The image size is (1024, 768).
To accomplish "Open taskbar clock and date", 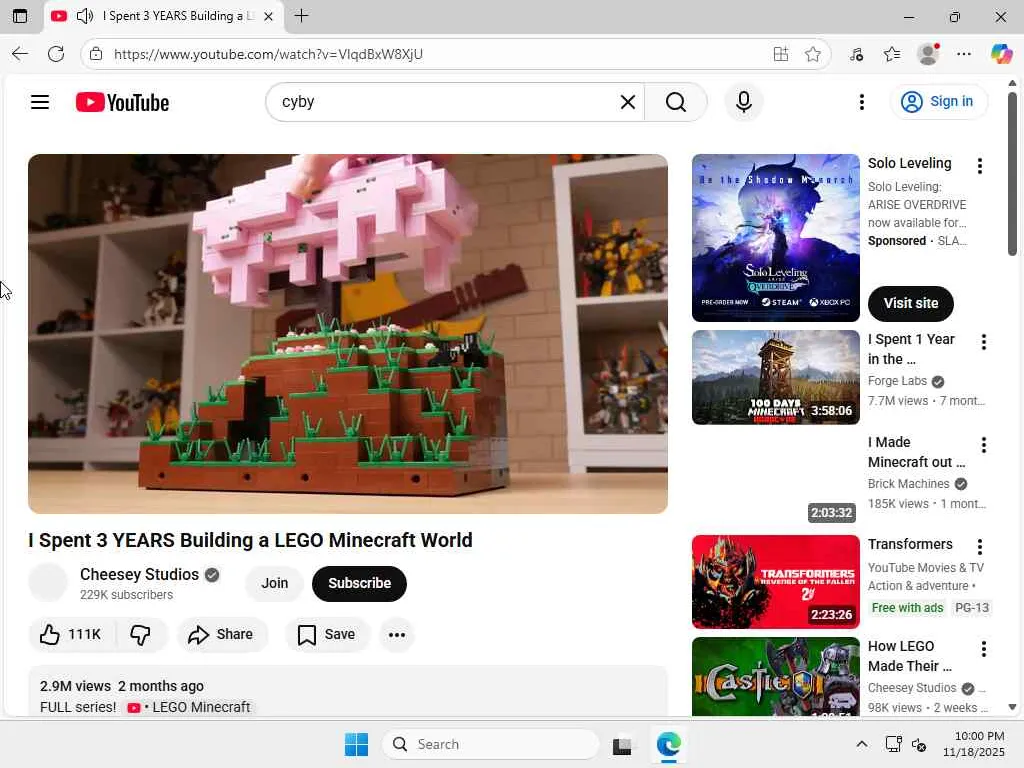I will tap(973, 744).
